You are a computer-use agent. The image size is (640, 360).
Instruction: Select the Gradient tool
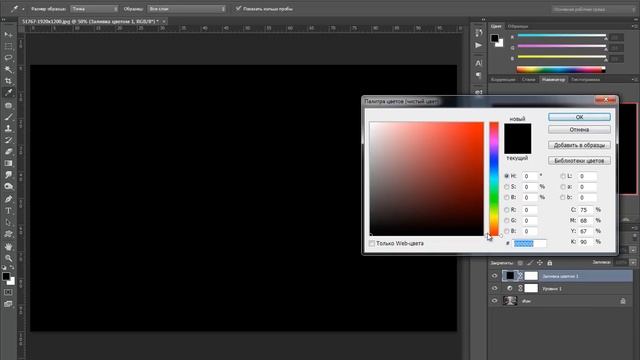click(x=8, y=163)
